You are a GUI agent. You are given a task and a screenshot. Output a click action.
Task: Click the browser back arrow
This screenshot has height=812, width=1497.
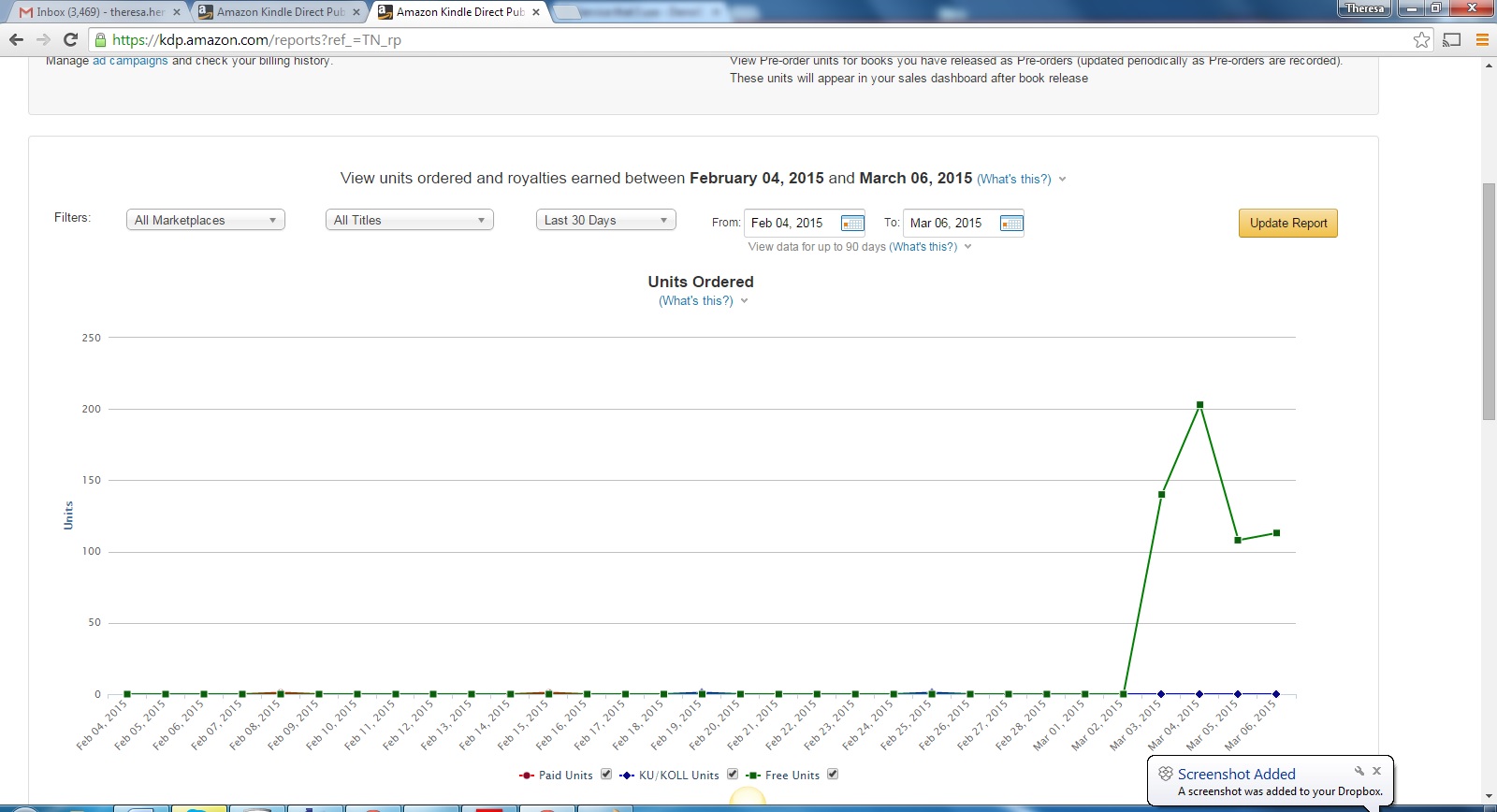click(16, 39)
